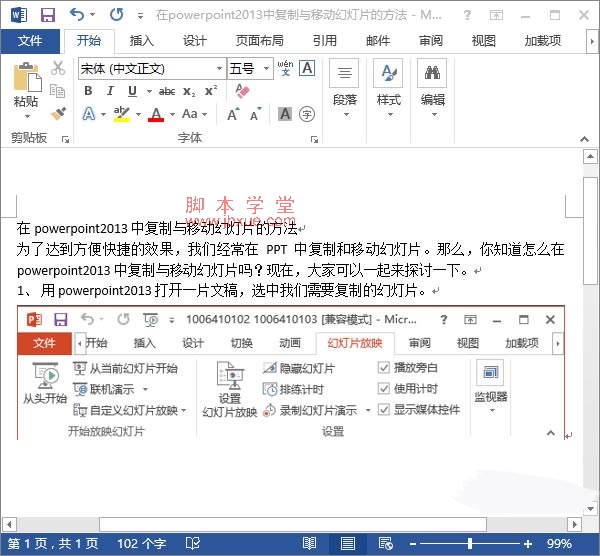Open font color dropdown arrow
Viewport: 600px width, 556px height.
172,114
